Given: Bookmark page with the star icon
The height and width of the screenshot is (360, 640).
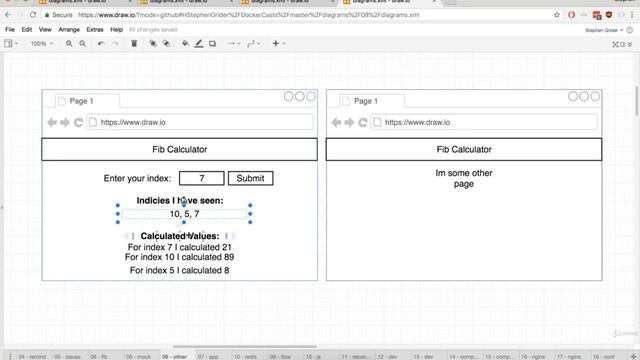Looking at the screenshot, I should coord(557,15).
